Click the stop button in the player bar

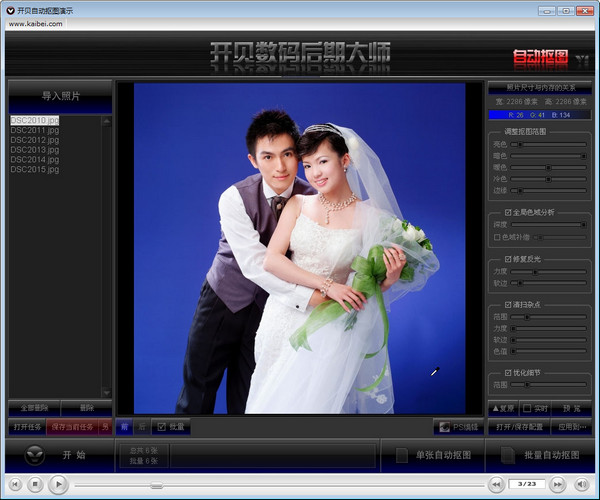(35, 484)
